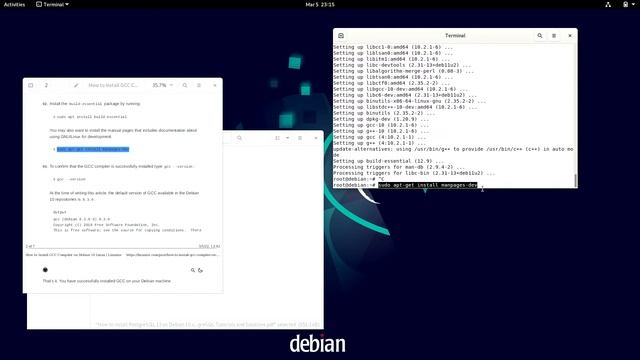Open the 35.7% zoom dropdown in PDF viewer
Viewport: 640px width, 360px height.
click(x=162, y=85)
